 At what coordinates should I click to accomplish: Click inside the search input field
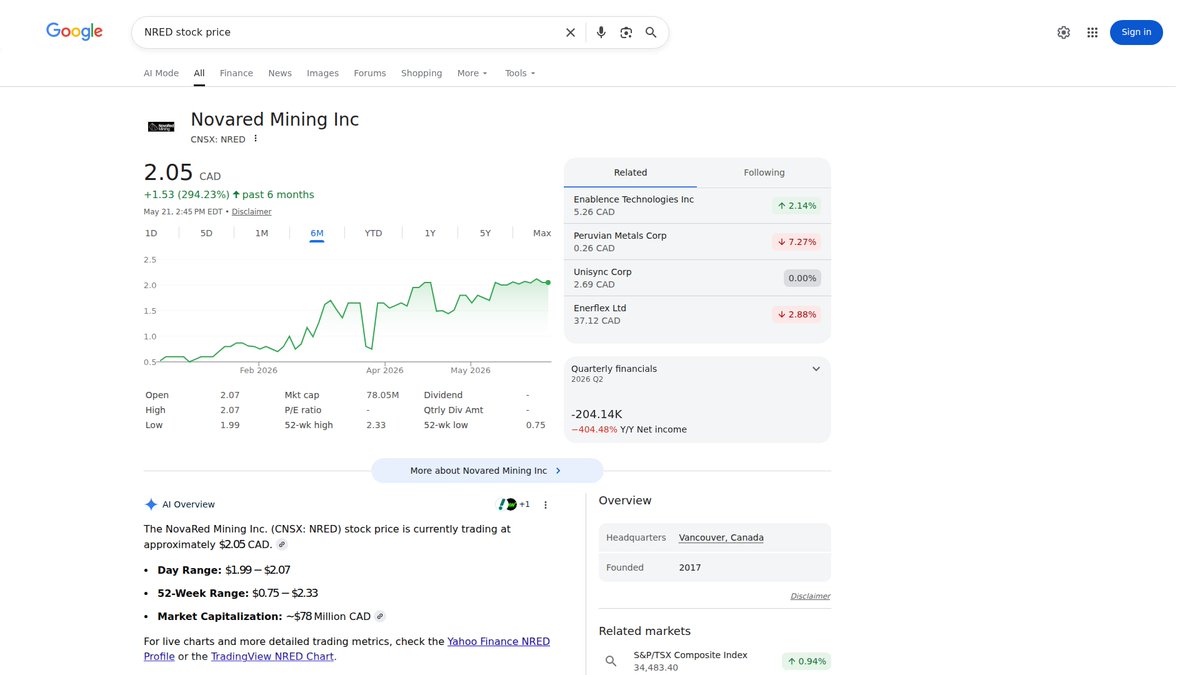348,32
